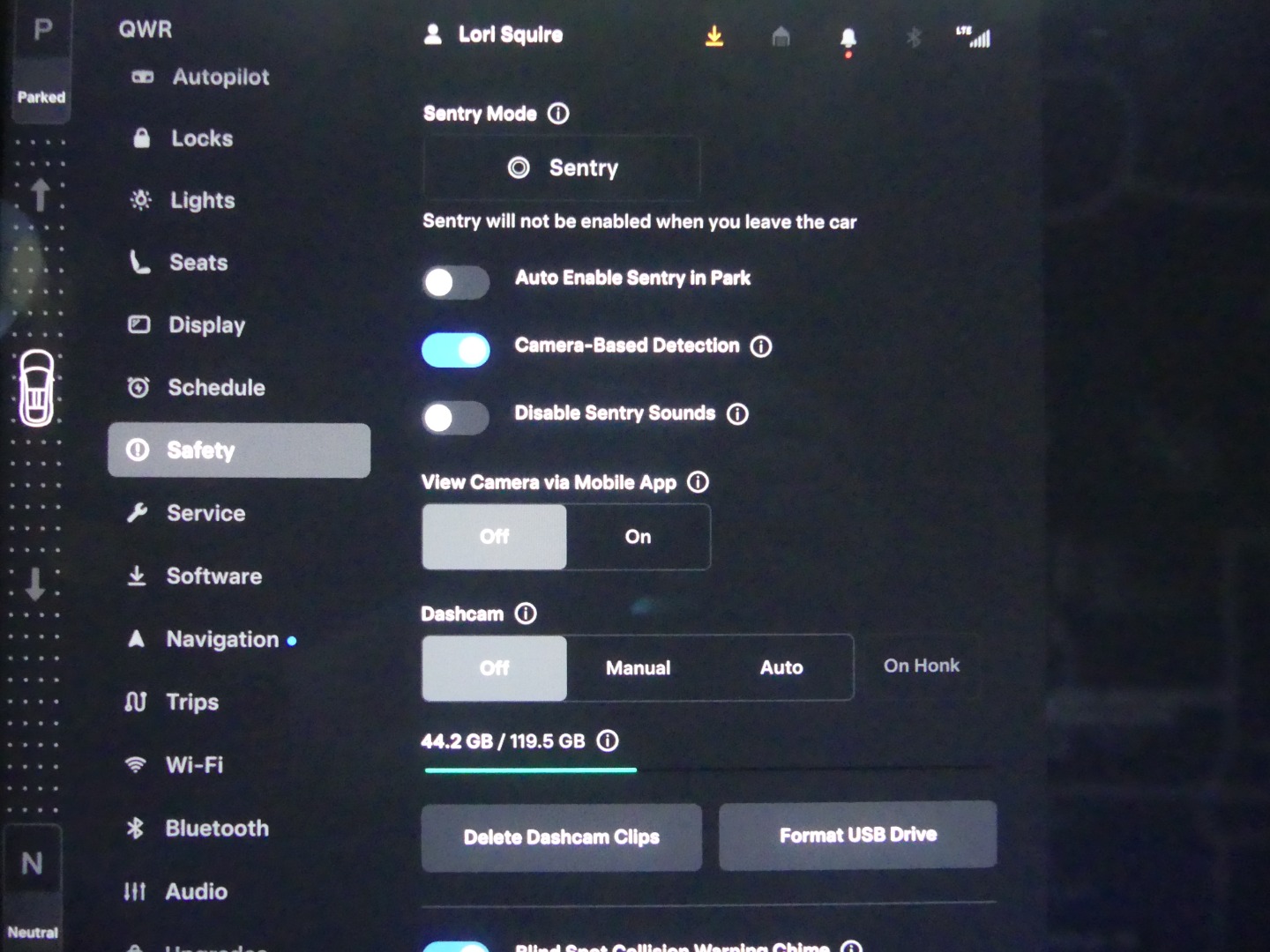The image size is (1270, 952).
Task: Turn off Camera-Based Detection toggle
Action: point(455,350)
